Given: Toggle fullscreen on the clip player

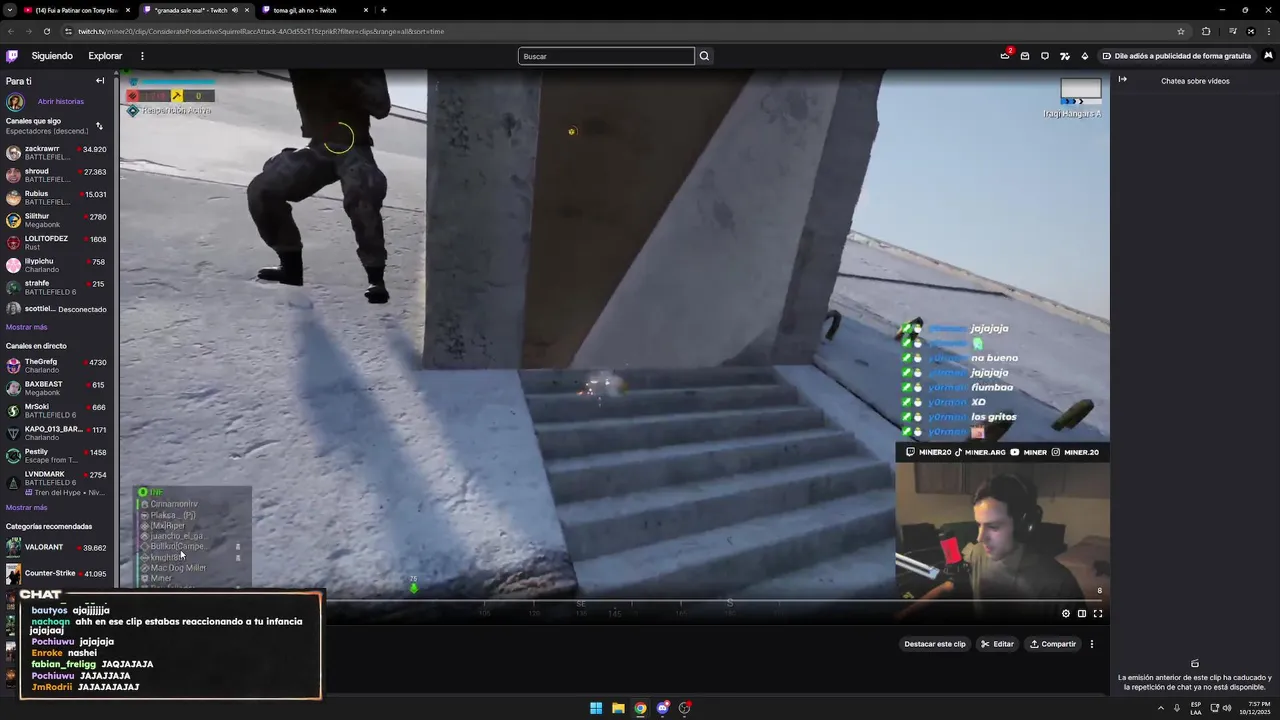Looking at the screenshot, I should pos(1098,613).
